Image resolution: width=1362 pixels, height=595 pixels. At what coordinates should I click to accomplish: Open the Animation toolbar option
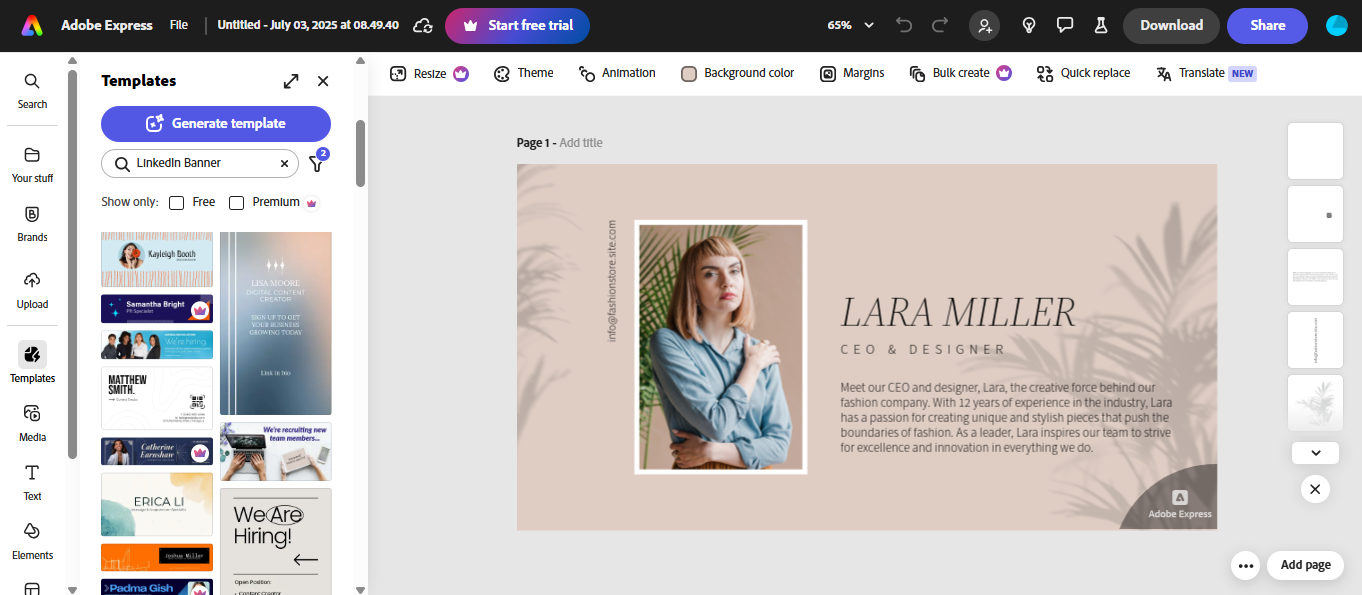[617, 73]
